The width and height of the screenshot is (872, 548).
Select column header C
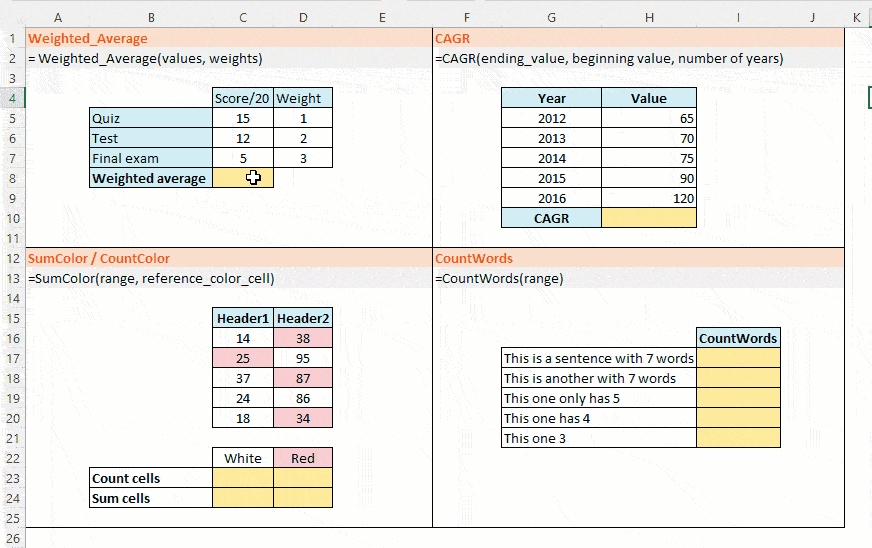point(243,18)
